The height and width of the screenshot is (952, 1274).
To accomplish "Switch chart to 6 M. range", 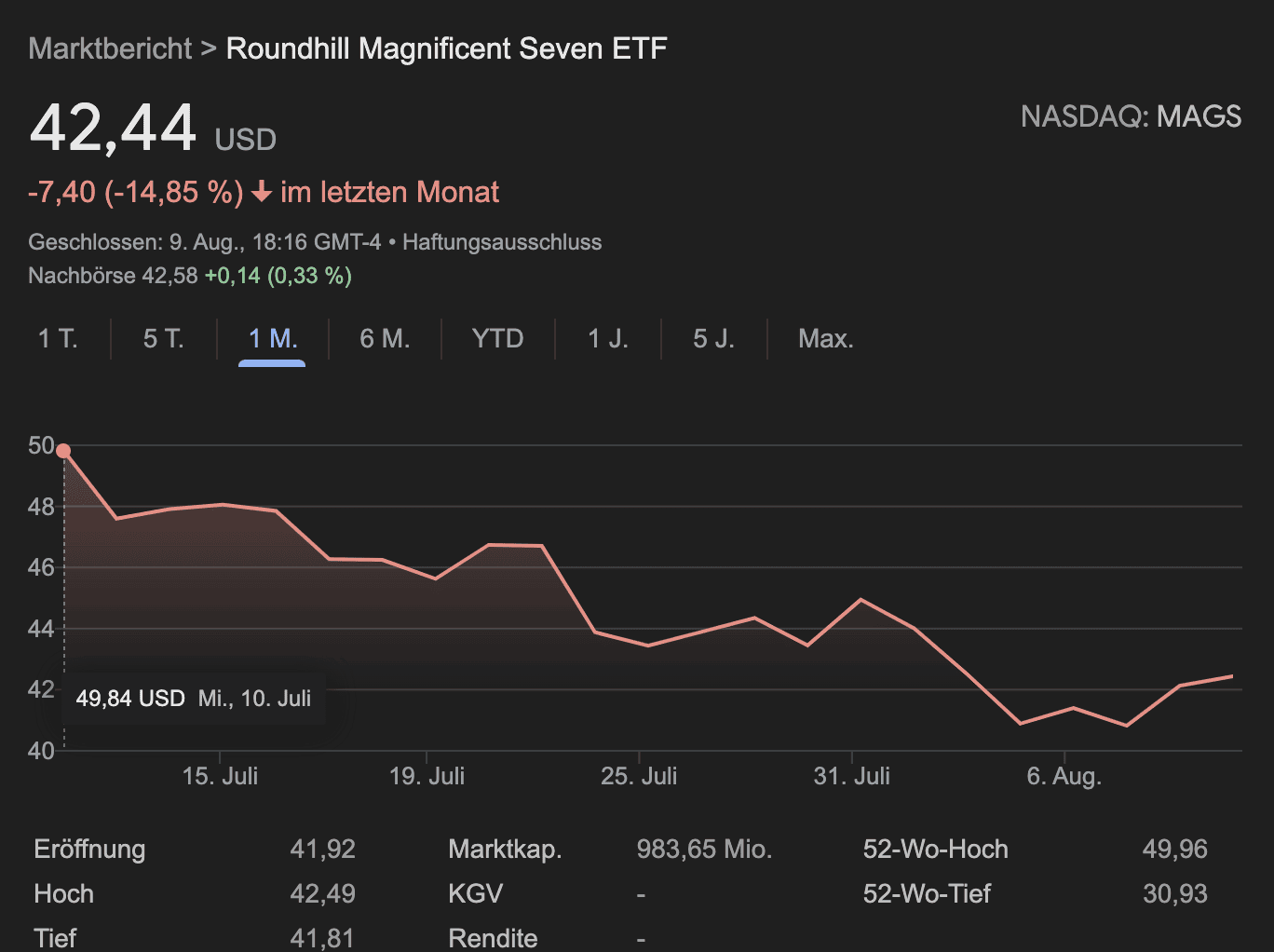I will tap(385, 338).
